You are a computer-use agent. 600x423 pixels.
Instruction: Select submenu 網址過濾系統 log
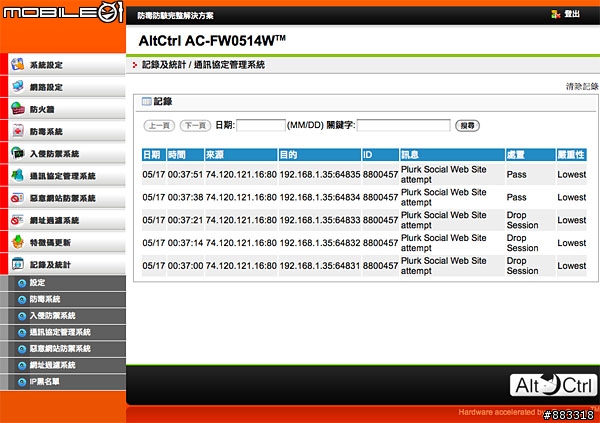pos(67,366)
